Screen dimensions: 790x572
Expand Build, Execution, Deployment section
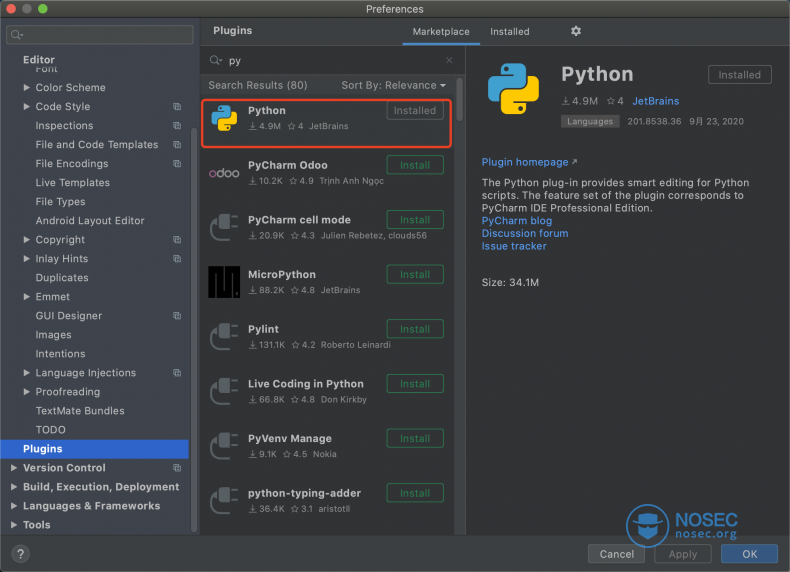14,487
